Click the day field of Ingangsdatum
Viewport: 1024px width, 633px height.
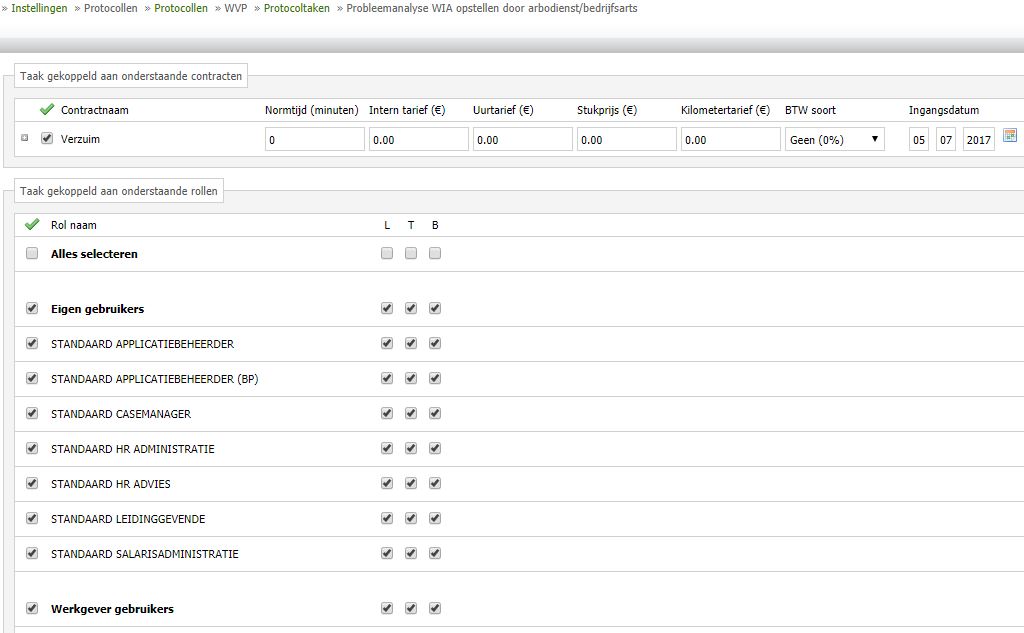point(919,139)
